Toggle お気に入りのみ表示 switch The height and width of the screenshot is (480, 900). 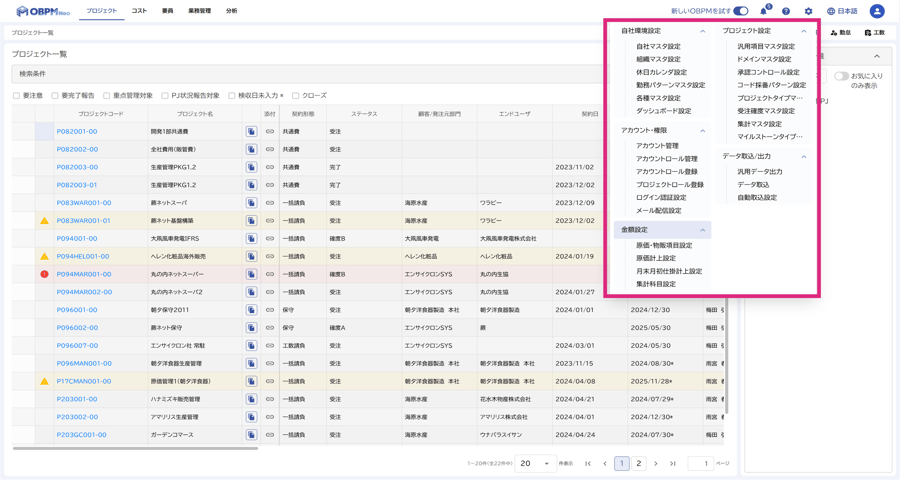tap(842, 76)
